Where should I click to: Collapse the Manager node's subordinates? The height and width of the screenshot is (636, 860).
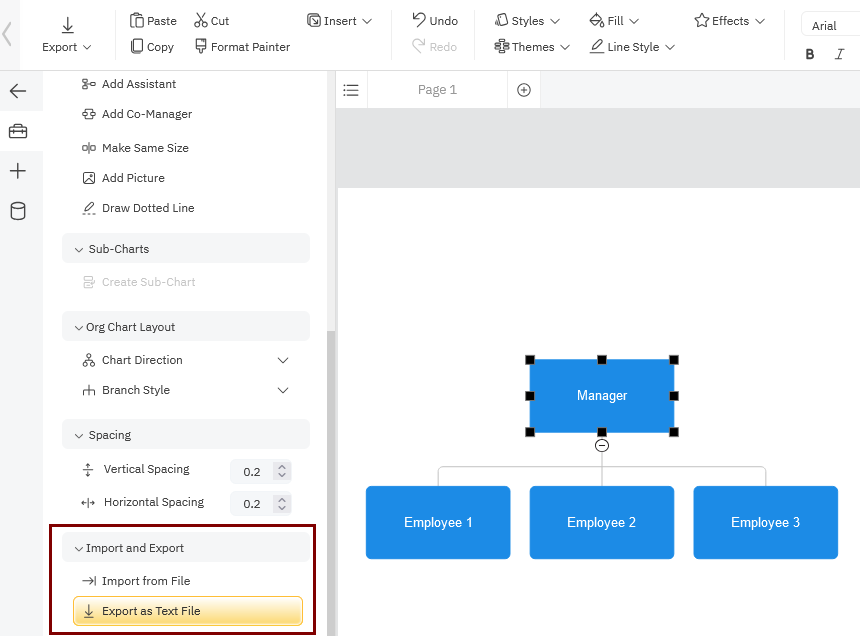(602, 446)
